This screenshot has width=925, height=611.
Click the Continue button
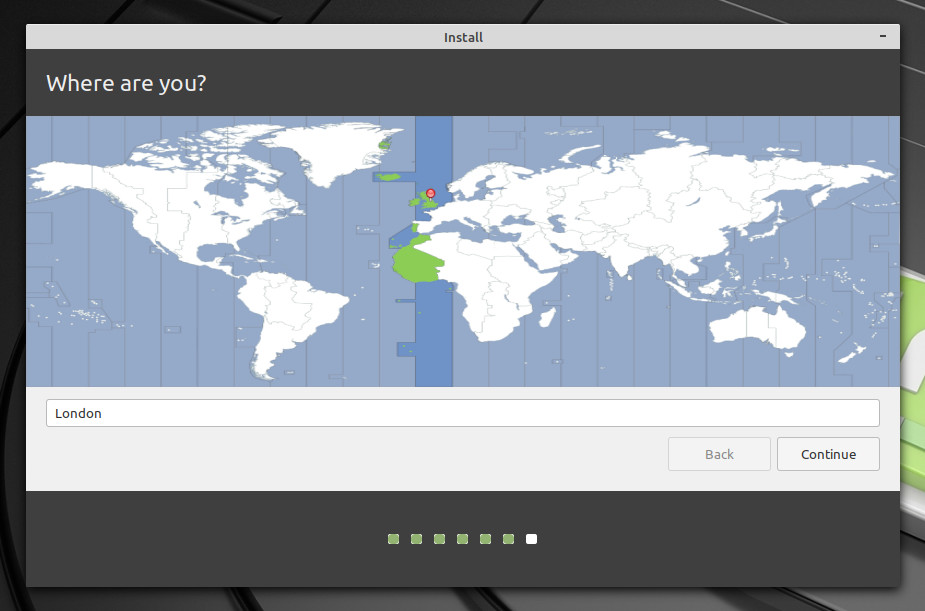pyautogui.click(x=828, y=454)
